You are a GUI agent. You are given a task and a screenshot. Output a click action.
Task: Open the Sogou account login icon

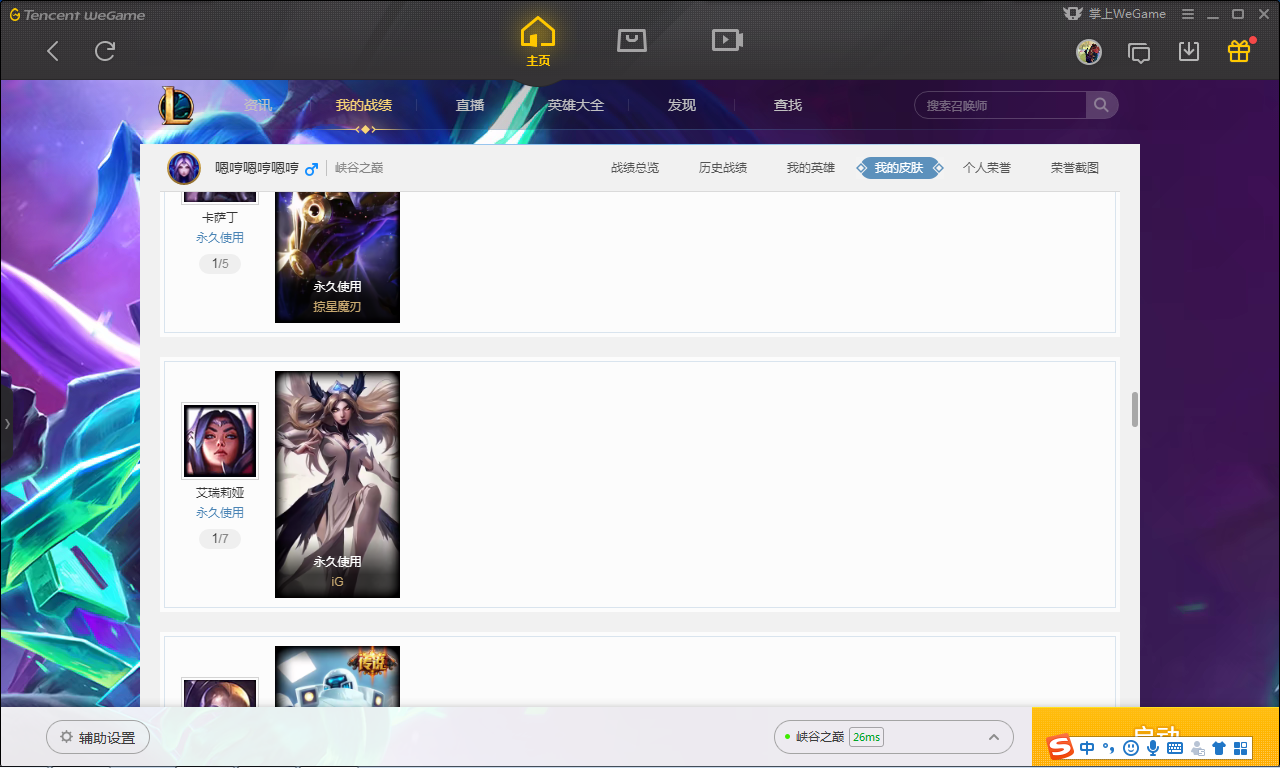1197,748
